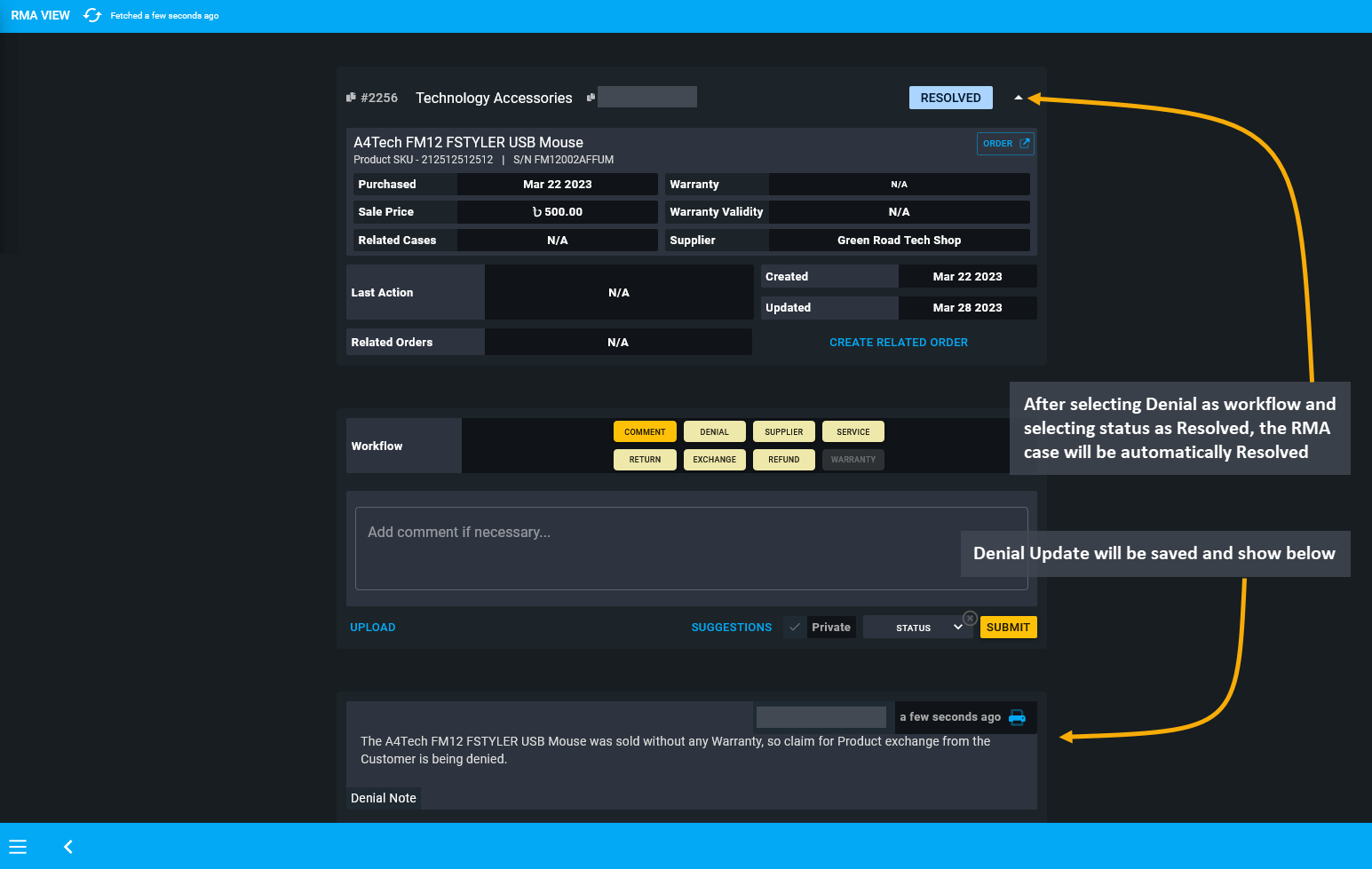Click the S/N FM12002AFFUM serial text
Image resolution: width=1372 pixels, height=869 pixels.
tap(563, 160)
